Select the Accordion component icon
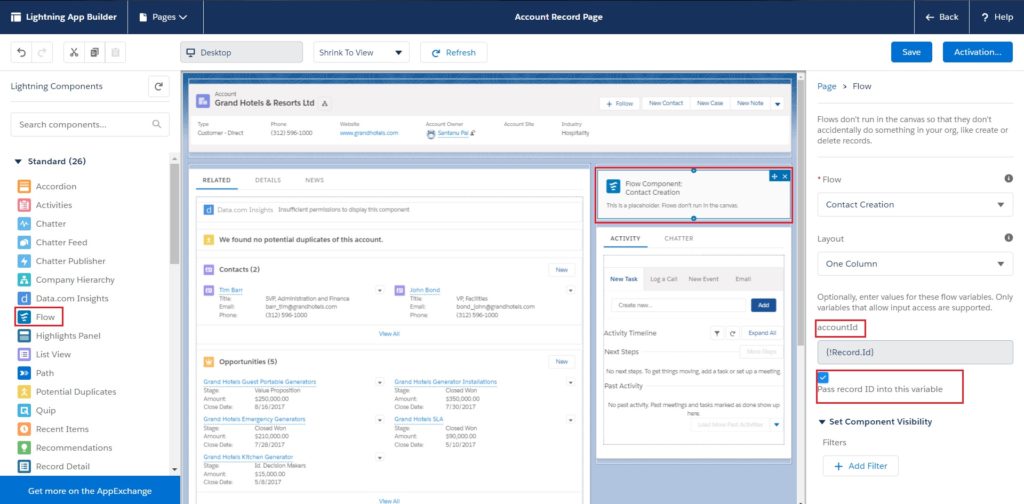 [24, 186]
